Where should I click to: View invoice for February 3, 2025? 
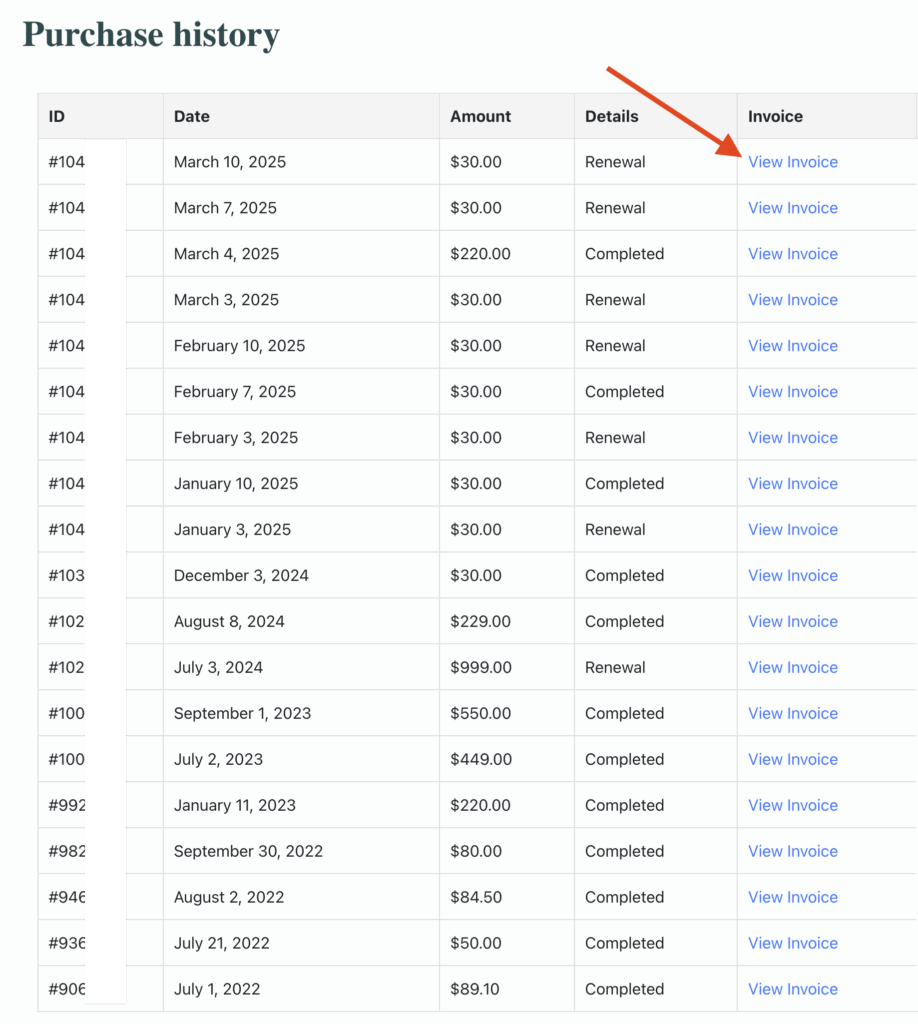pos(792,438)
